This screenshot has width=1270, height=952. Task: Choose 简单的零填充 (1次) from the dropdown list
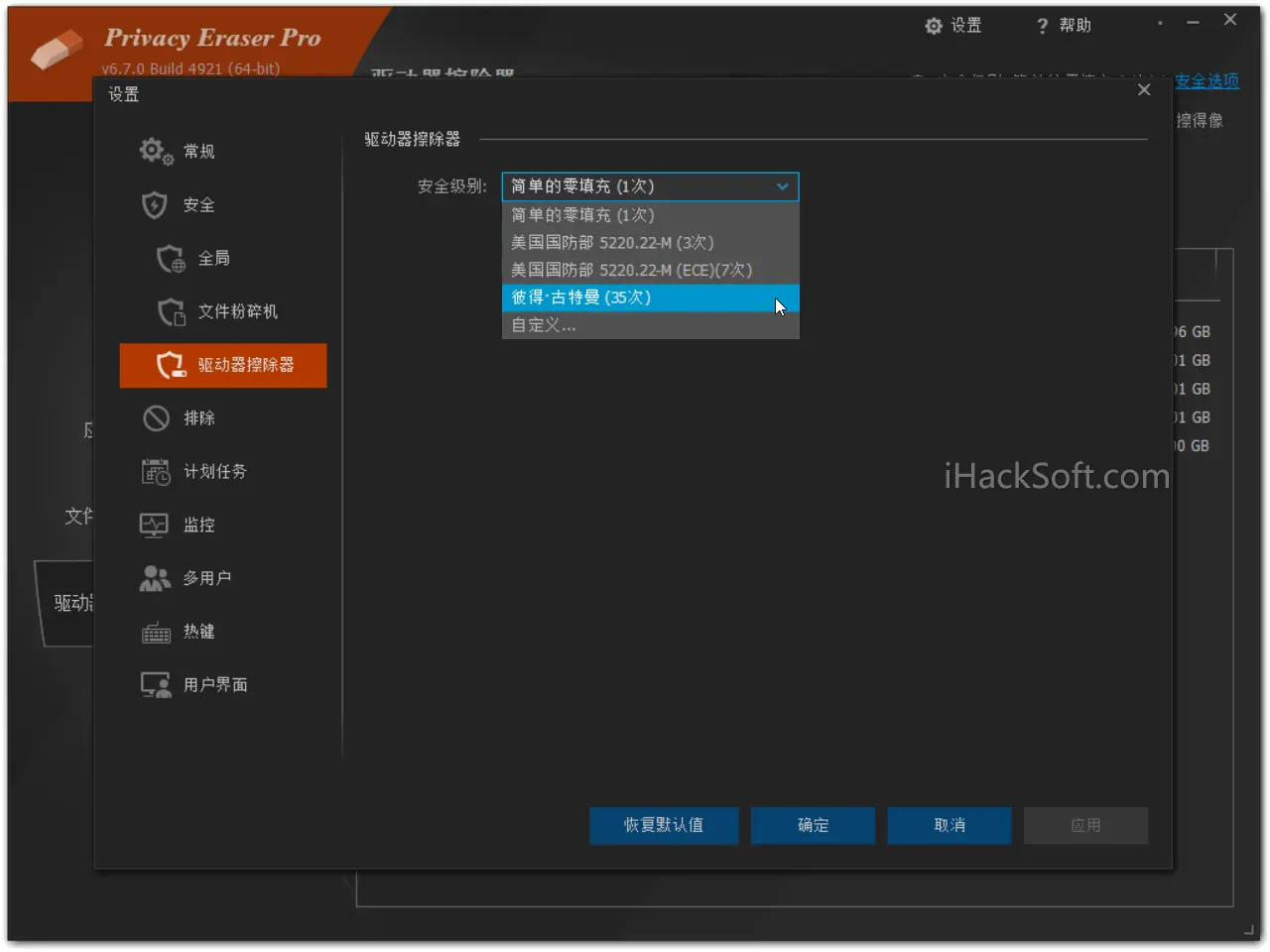point(650,215)
